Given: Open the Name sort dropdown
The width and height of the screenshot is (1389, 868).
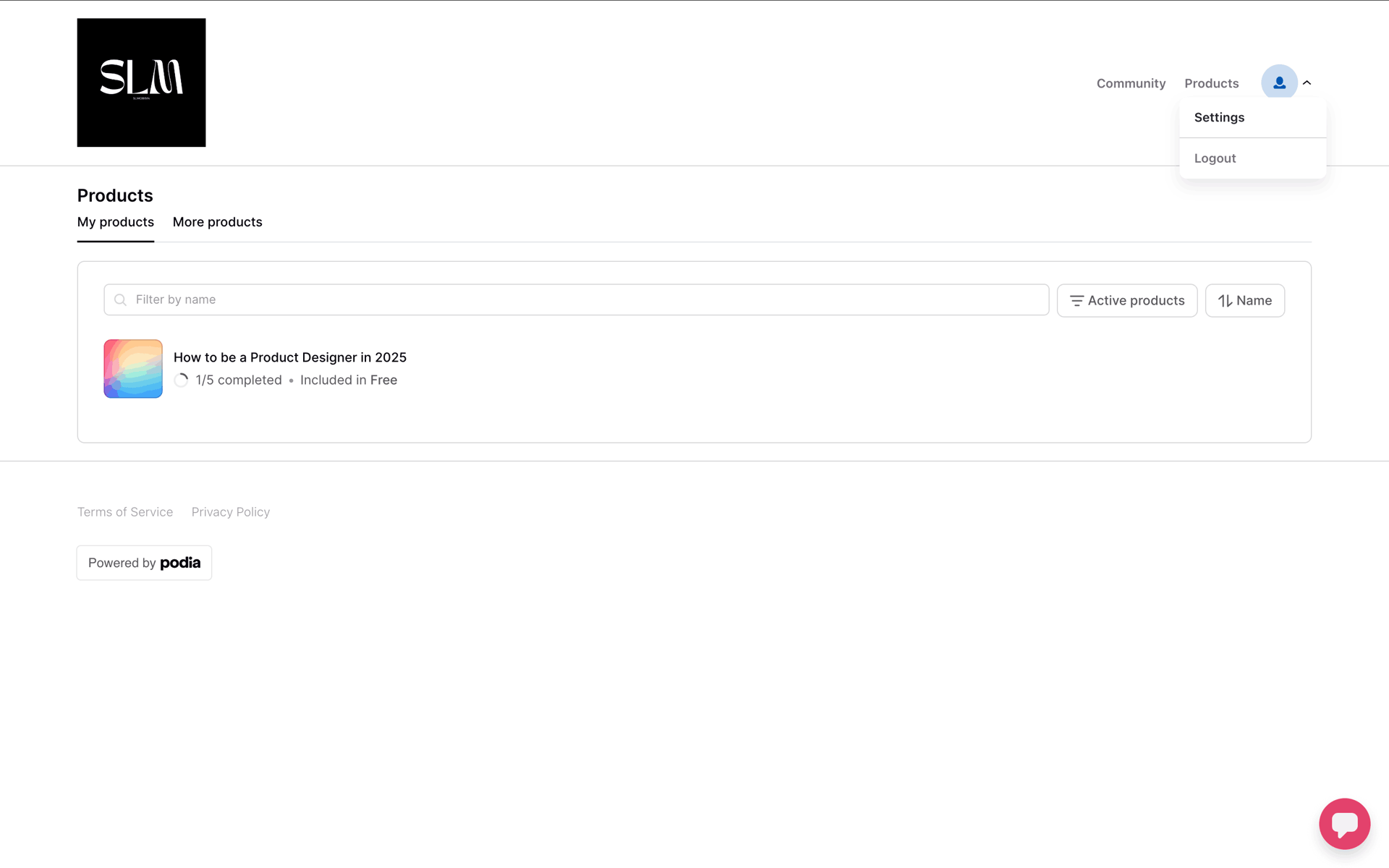Looking at the screenshot, I should tap(1244, 300).
